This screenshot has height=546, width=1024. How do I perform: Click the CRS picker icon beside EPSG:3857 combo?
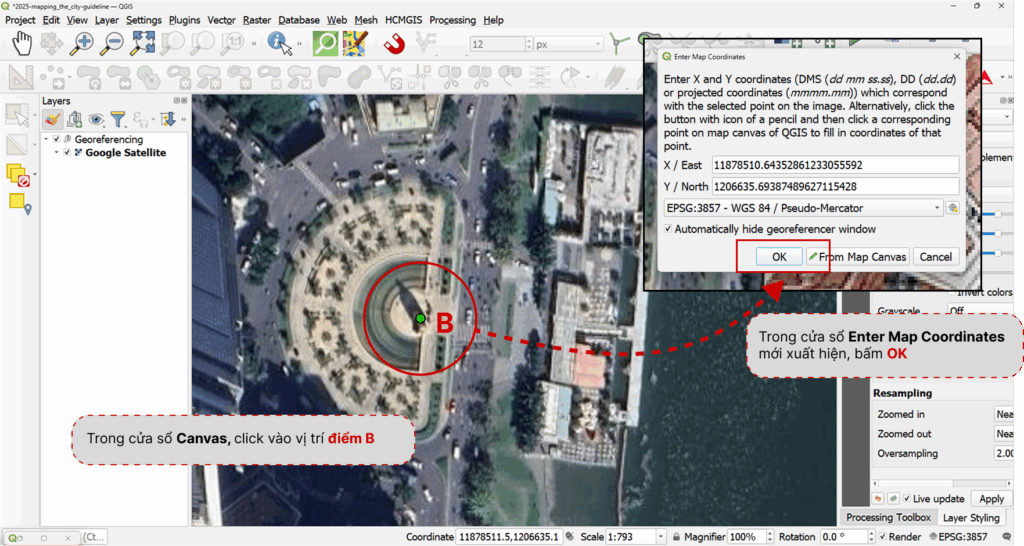coord(953,208)
